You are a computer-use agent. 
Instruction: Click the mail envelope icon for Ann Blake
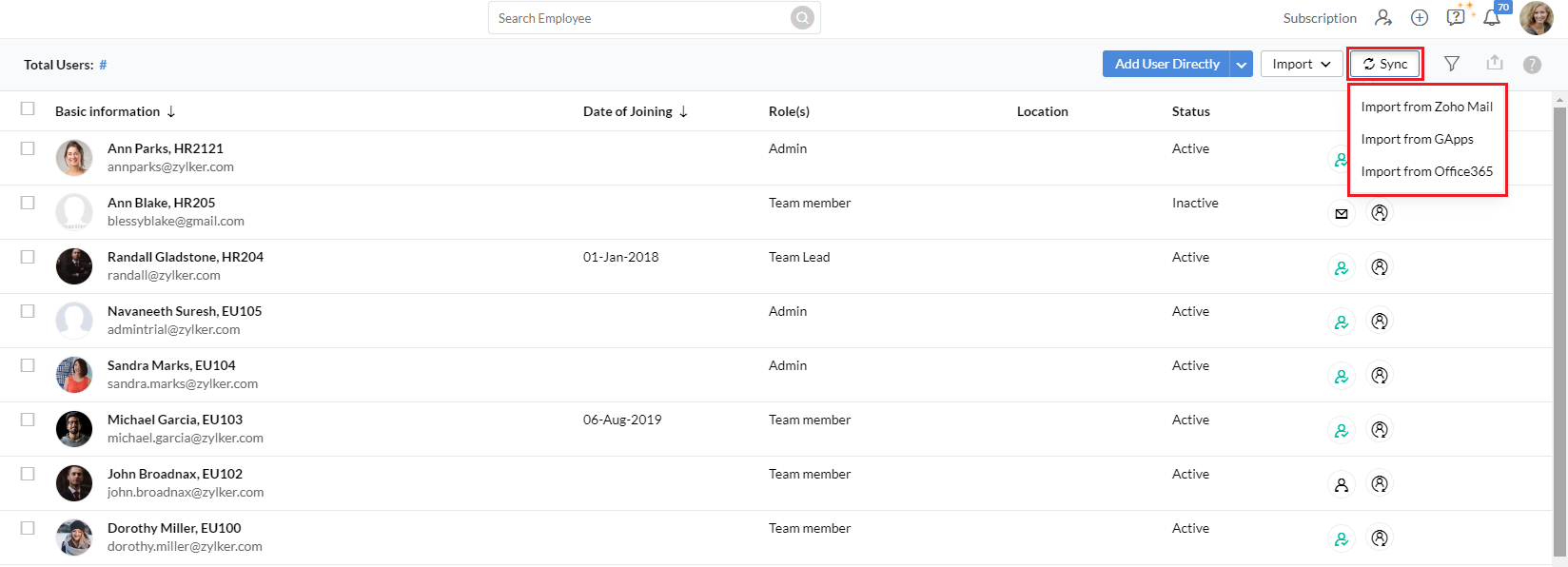click(1342, 214)
